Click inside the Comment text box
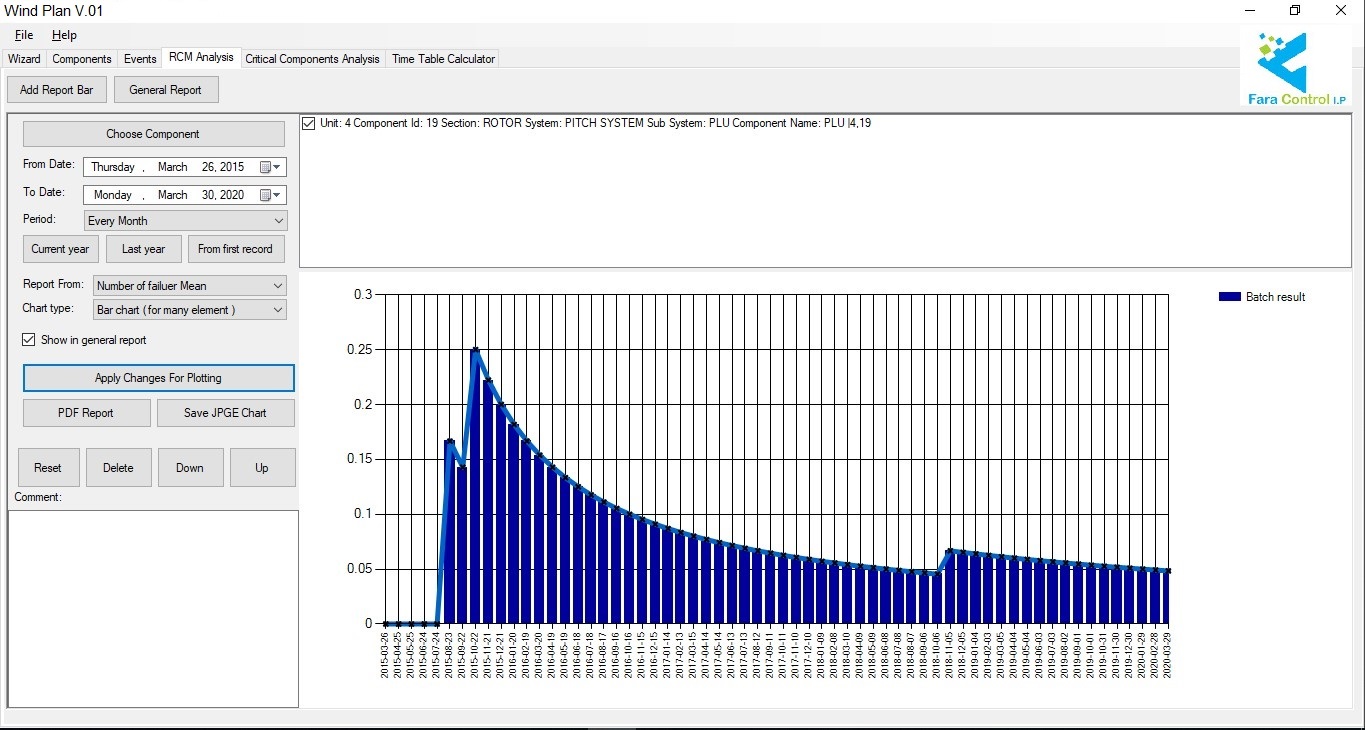Screen dimensions: 1365x730 [153, 608]
